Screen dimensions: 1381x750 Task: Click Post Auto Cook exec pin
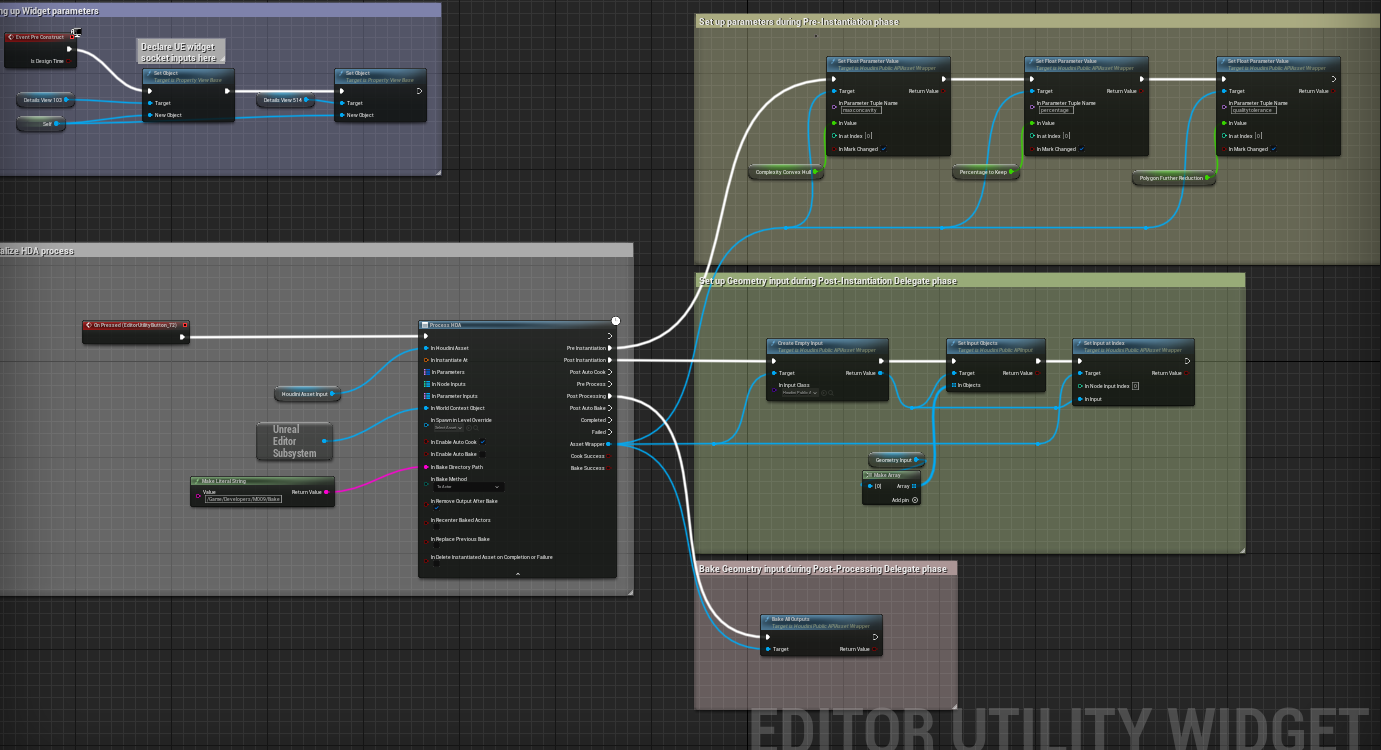pyautogui.click(x=611, y=372)
